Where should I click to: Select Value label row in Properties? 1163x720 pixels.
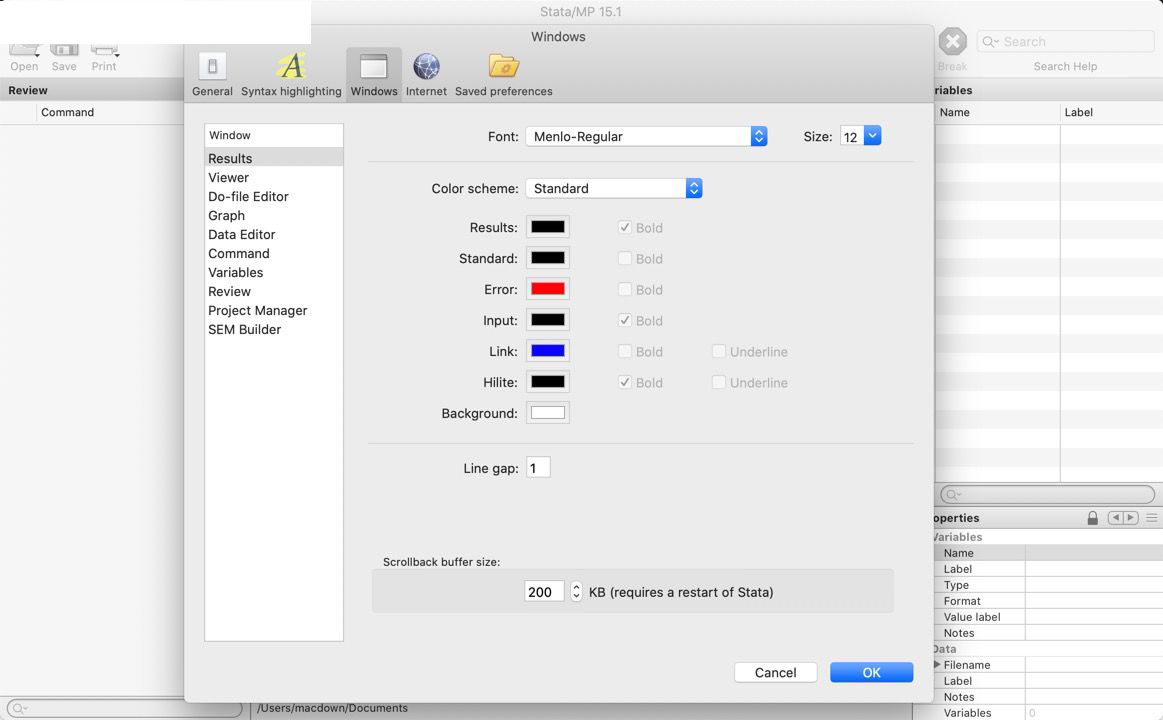coord(1048,617)
